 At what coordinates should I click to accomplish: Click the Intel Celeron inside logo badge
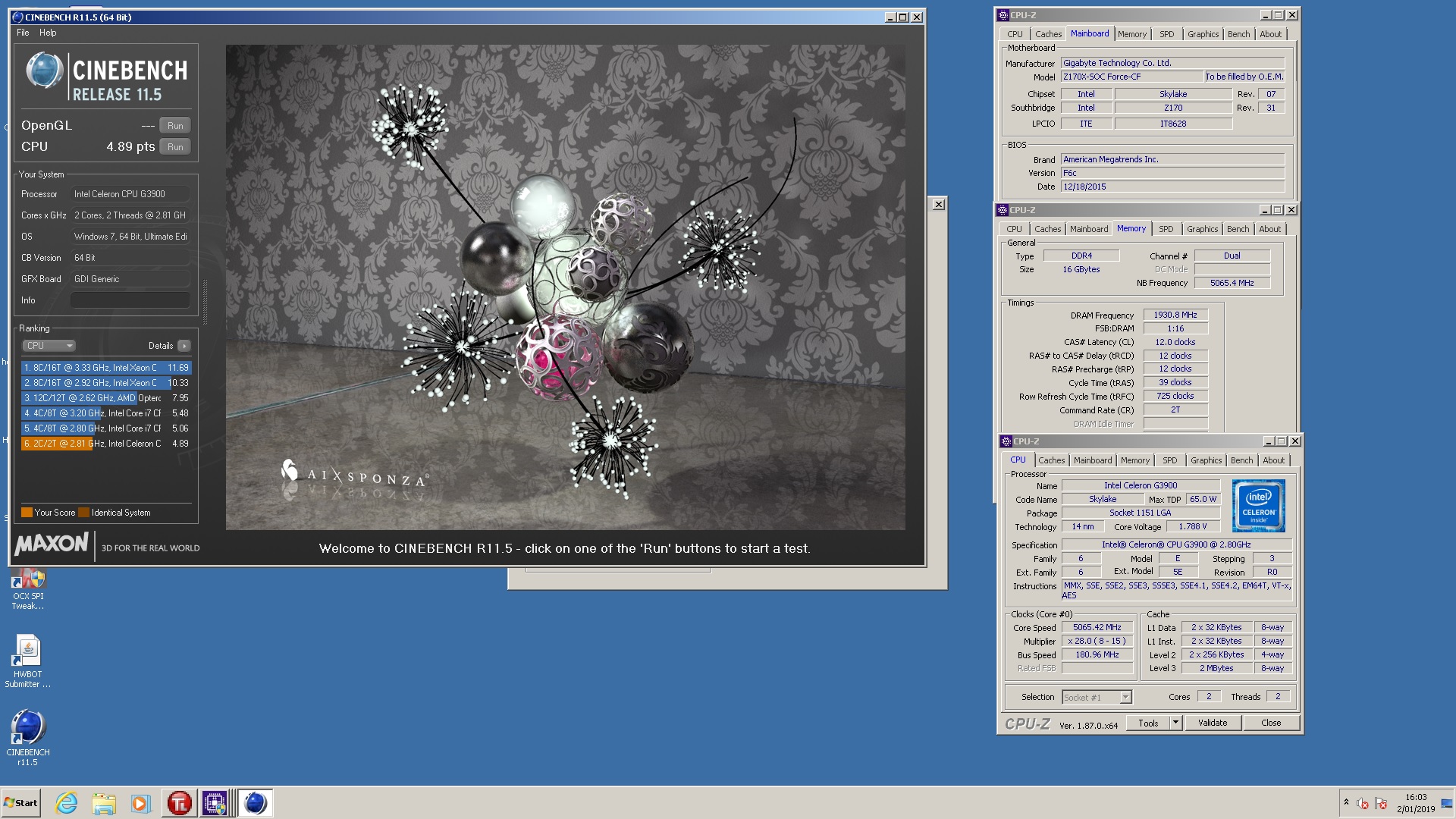coord(1258,506)
